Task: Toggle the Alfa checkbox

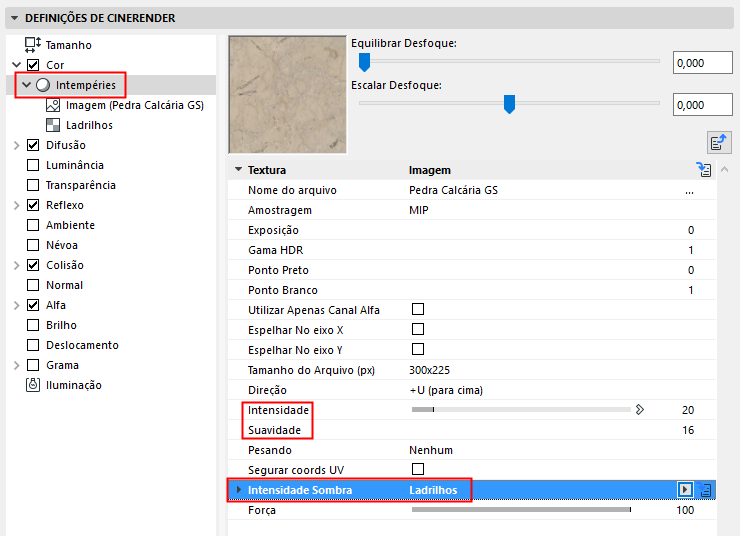Action: [33, 305]
